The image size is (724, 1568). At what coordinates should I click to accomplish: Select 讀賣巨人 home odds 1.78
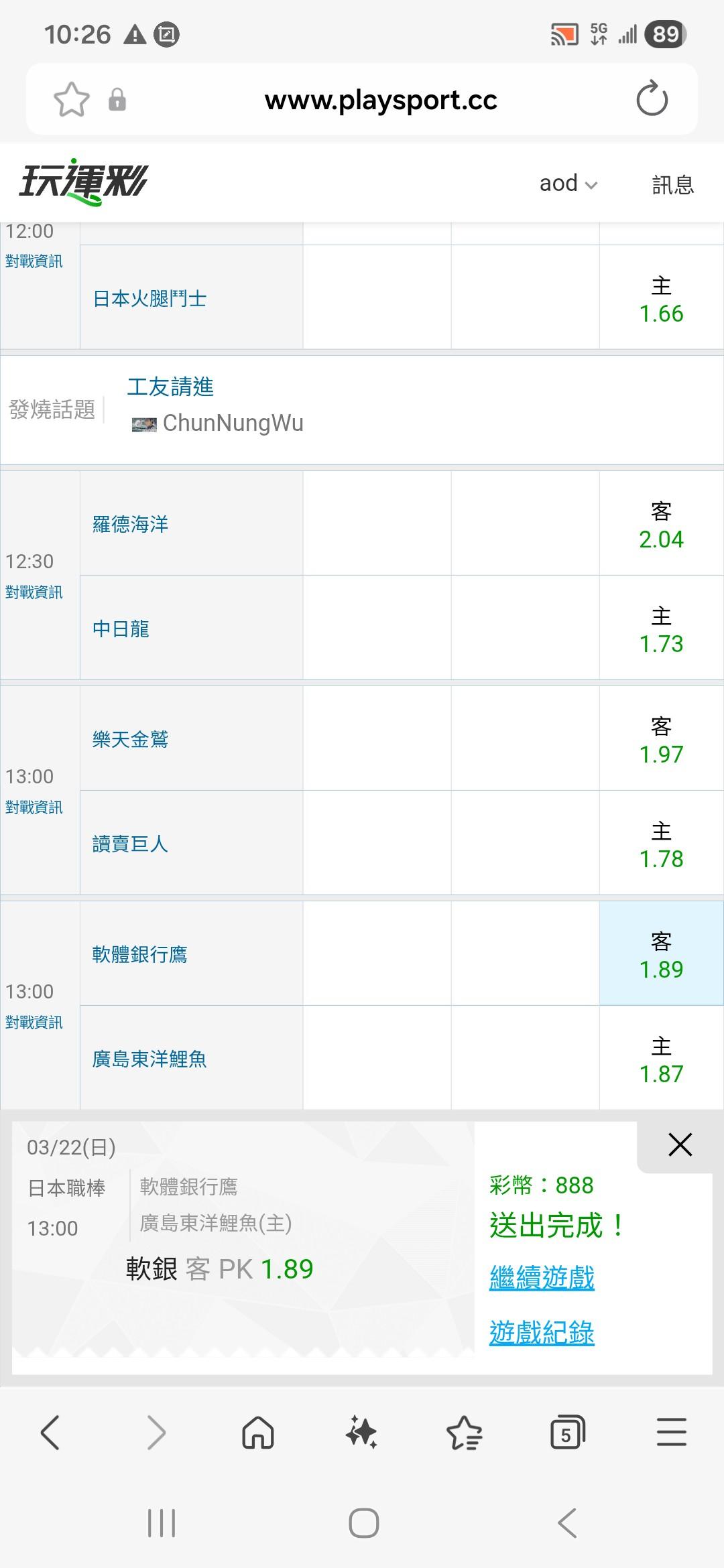661,844
